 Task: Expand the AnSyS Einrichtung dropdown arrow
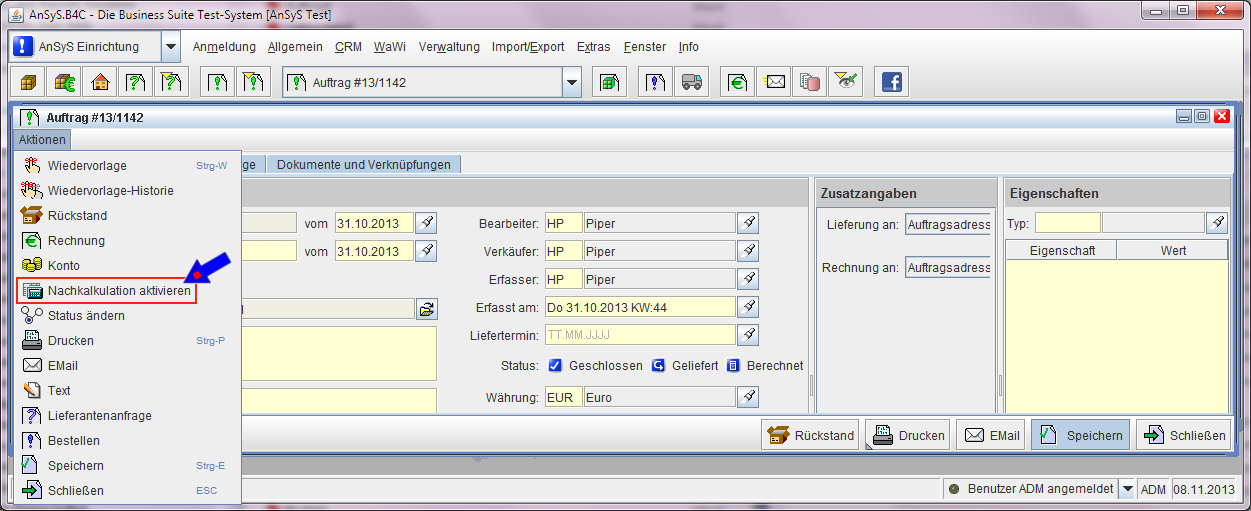(x=170, y=47)
